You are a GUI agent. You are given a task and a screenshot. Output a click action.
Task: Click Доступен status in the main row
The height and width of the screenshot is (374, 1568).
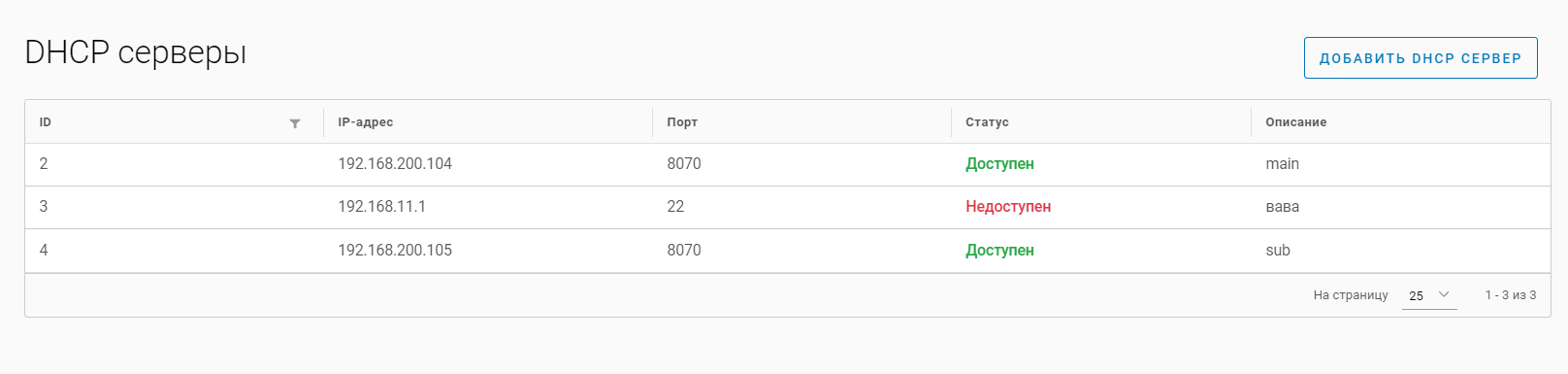[x=999, y=164]
